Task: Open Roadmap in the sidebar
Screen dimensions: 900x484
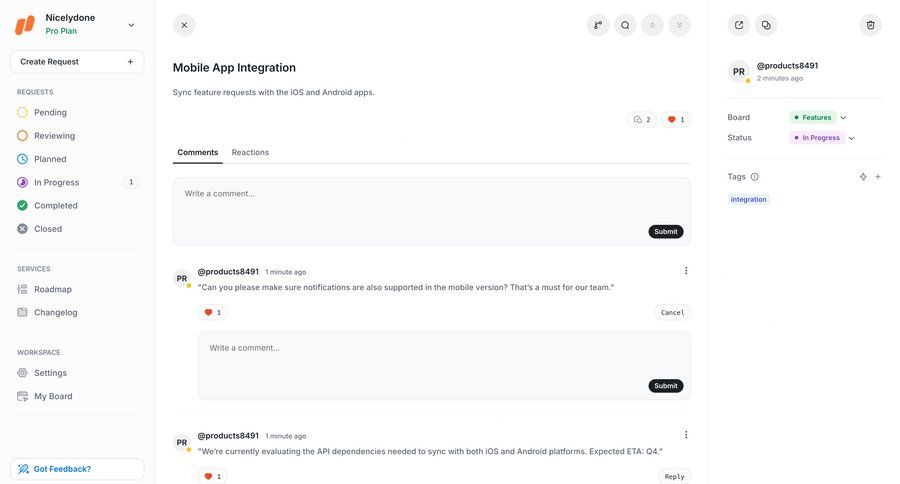Action: pyautogui.click(x=53, y=289)
